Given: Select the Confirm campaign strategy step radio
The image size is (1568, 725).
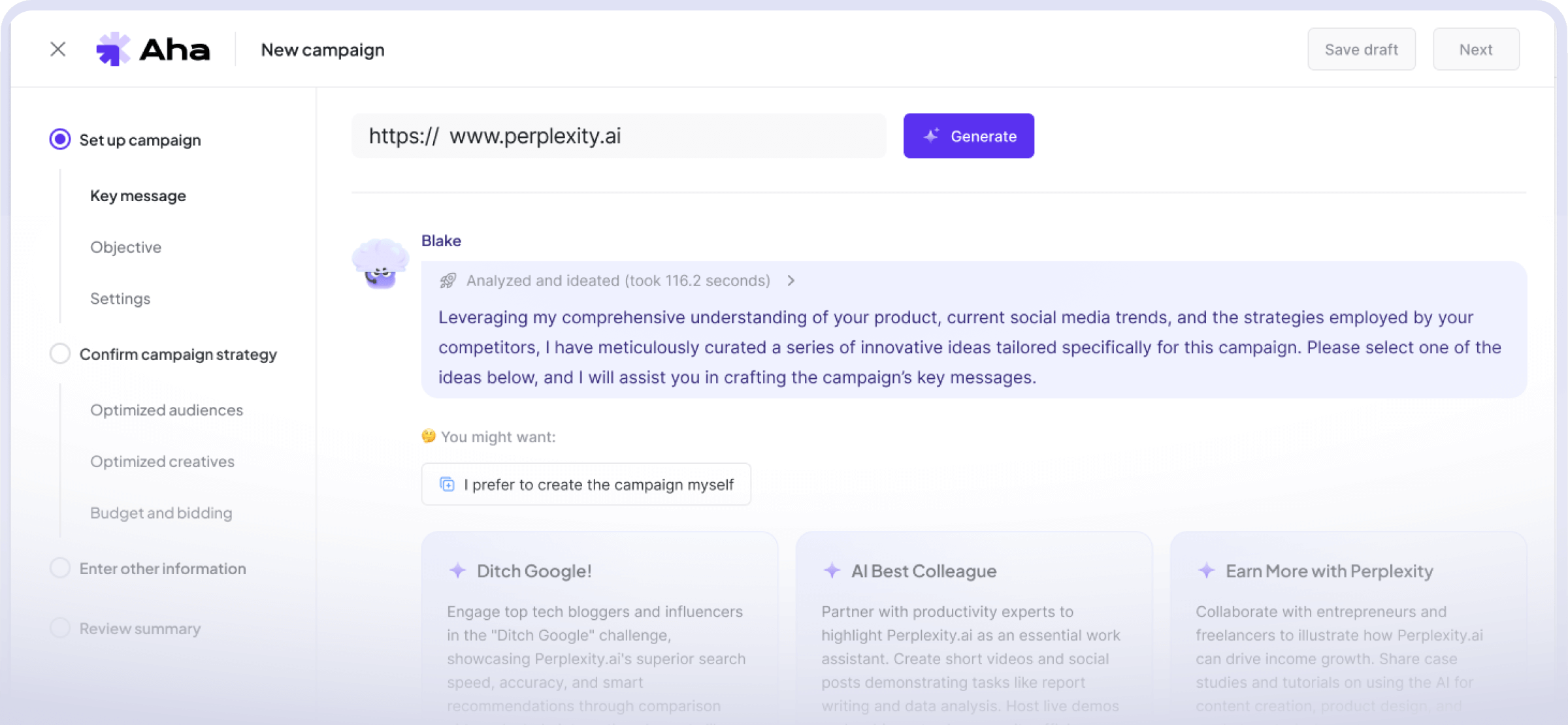Looking at the screenshot, I should point(60,353).
